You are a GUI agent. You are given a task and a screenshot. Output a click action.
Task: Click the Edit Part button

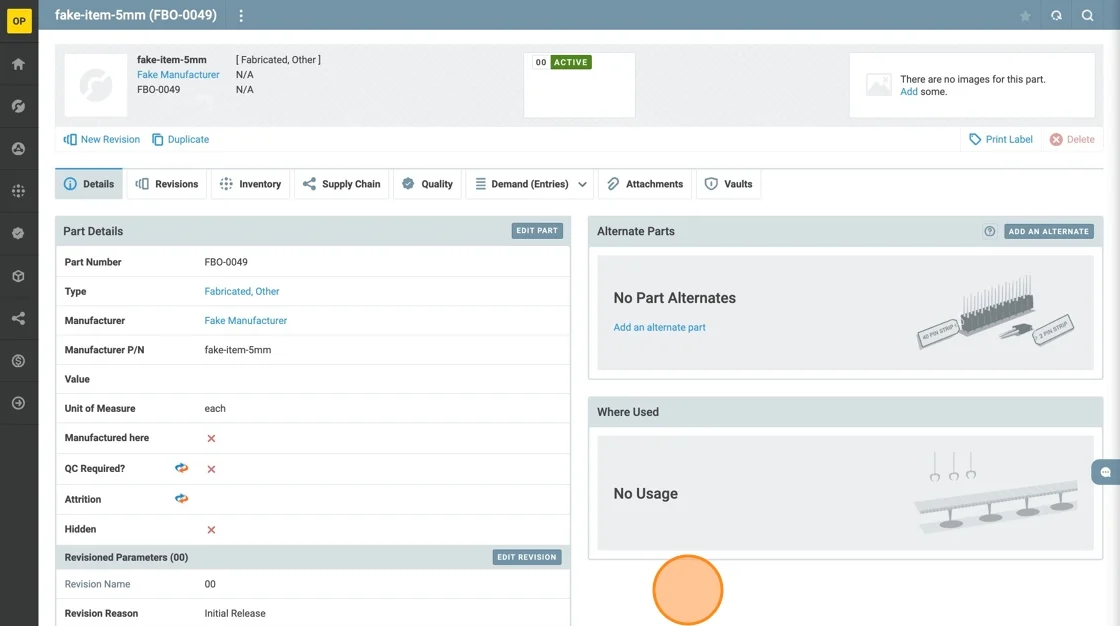pyautogui.click(x=537, y=231)
